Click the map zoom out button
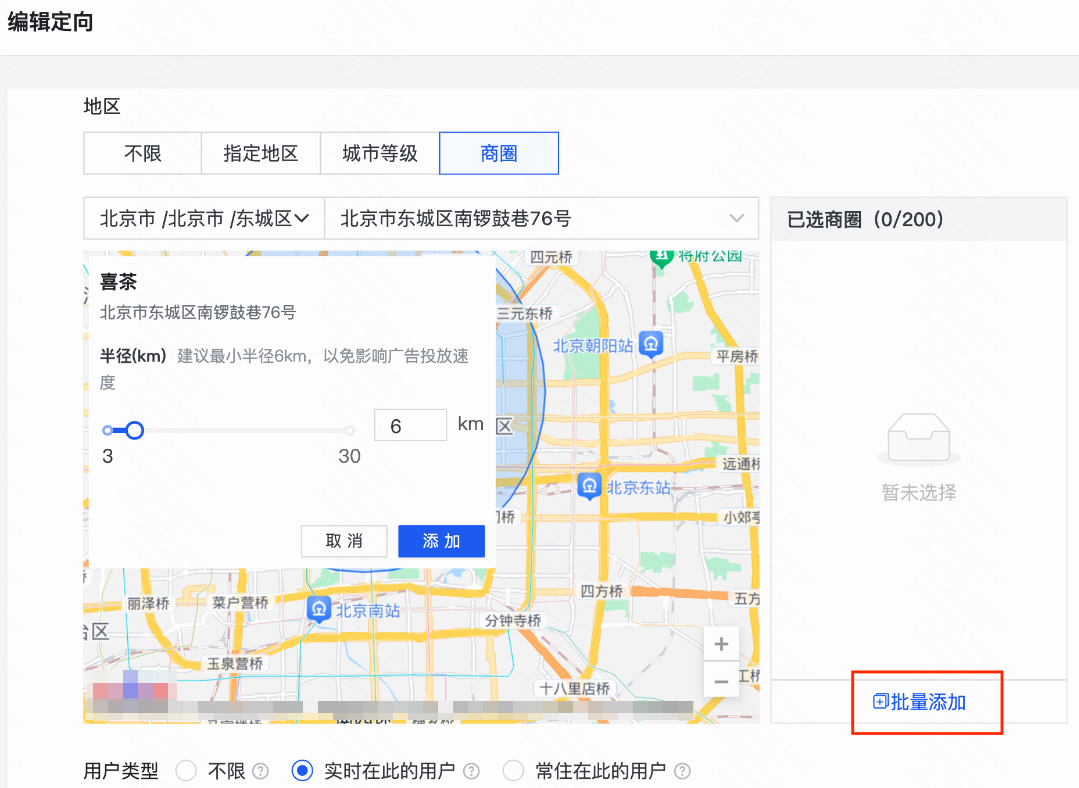 click(x=721, y=680)
